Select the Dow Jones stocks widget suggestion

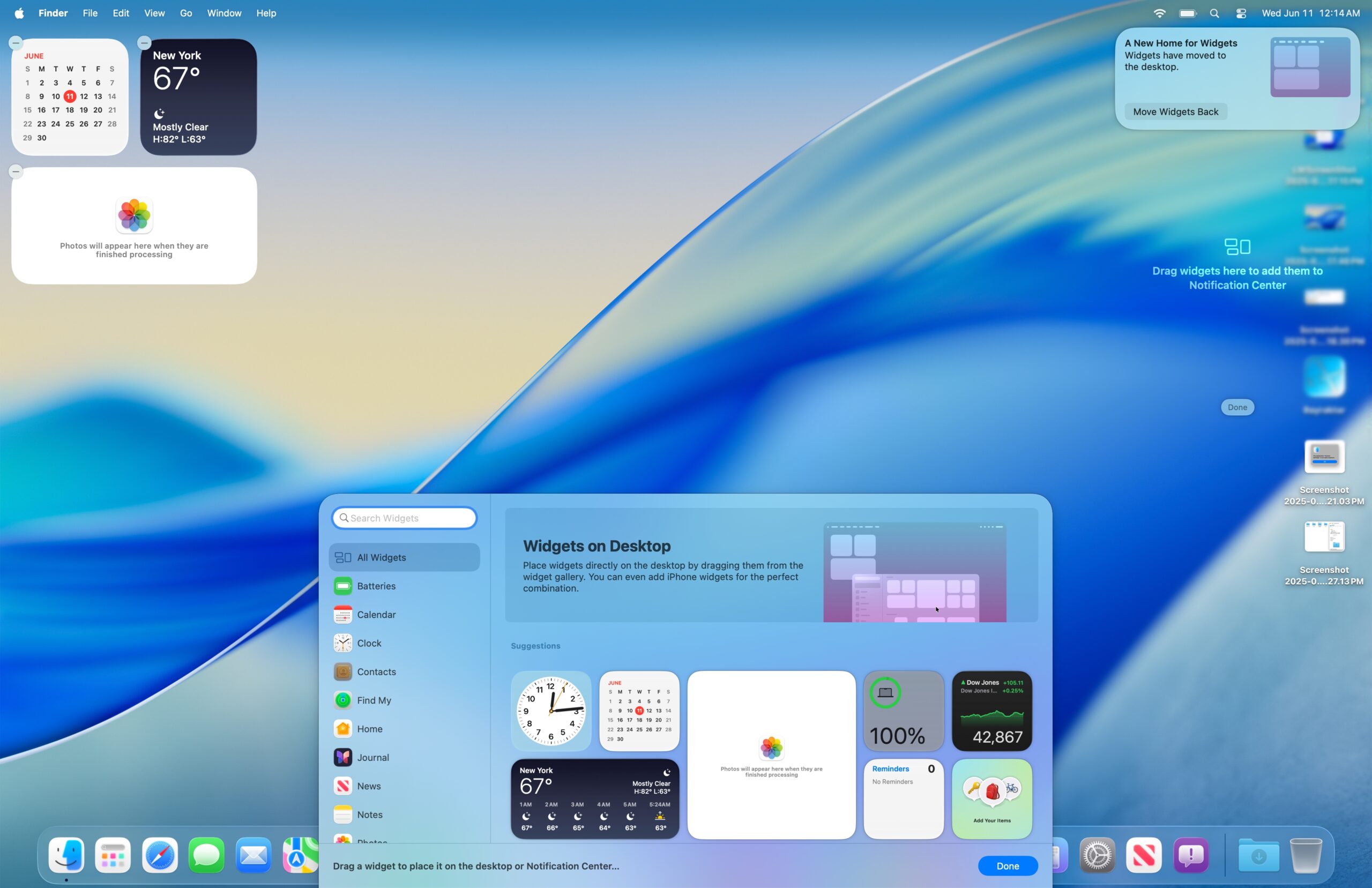(x=991, y=711)
